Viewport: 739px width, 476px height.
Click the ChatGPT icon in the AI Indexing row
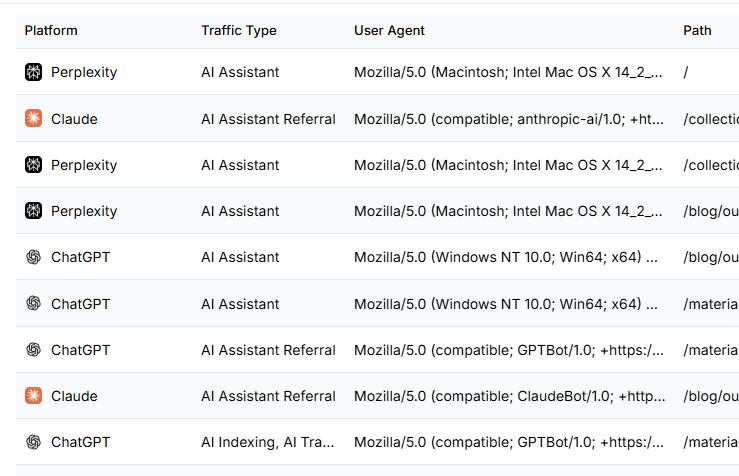[x=33, y=442]
